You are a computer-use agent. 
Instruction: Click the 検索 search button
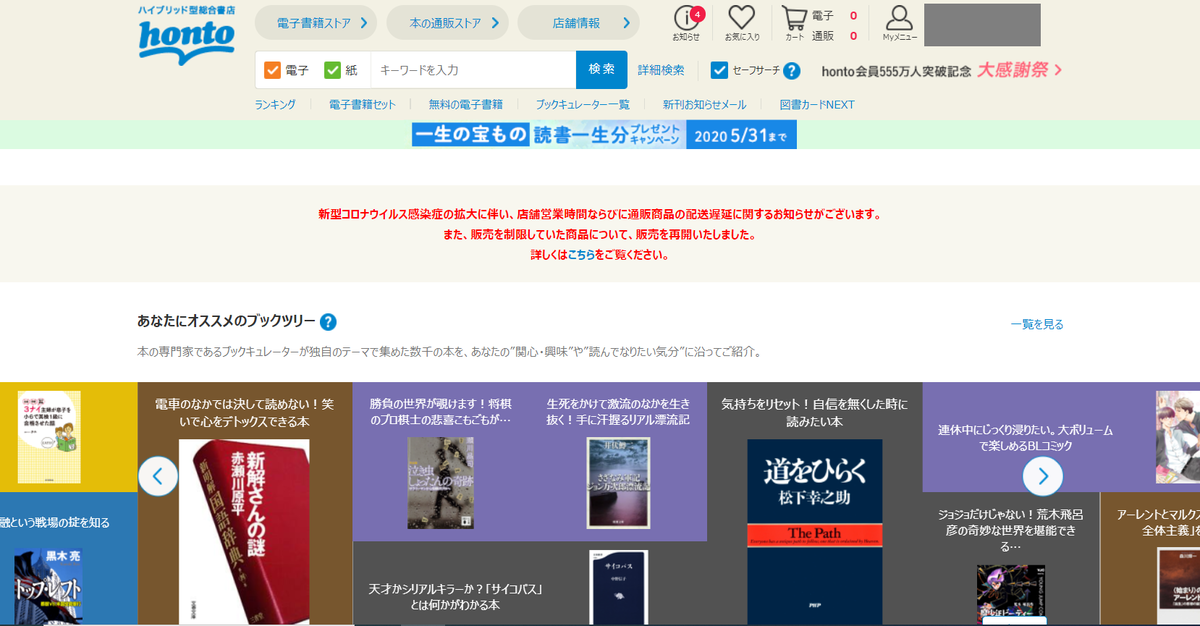pyautogui.click(x=602, y=70)
